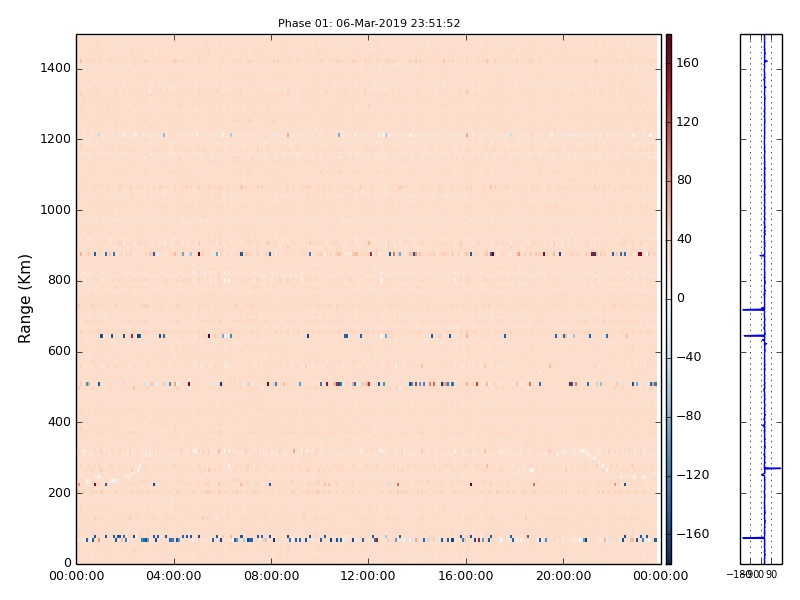Image resolution: width=800 pixels, height=600 pixels.
Task: Click the colorbar value 160
Action: pos(687,63)
